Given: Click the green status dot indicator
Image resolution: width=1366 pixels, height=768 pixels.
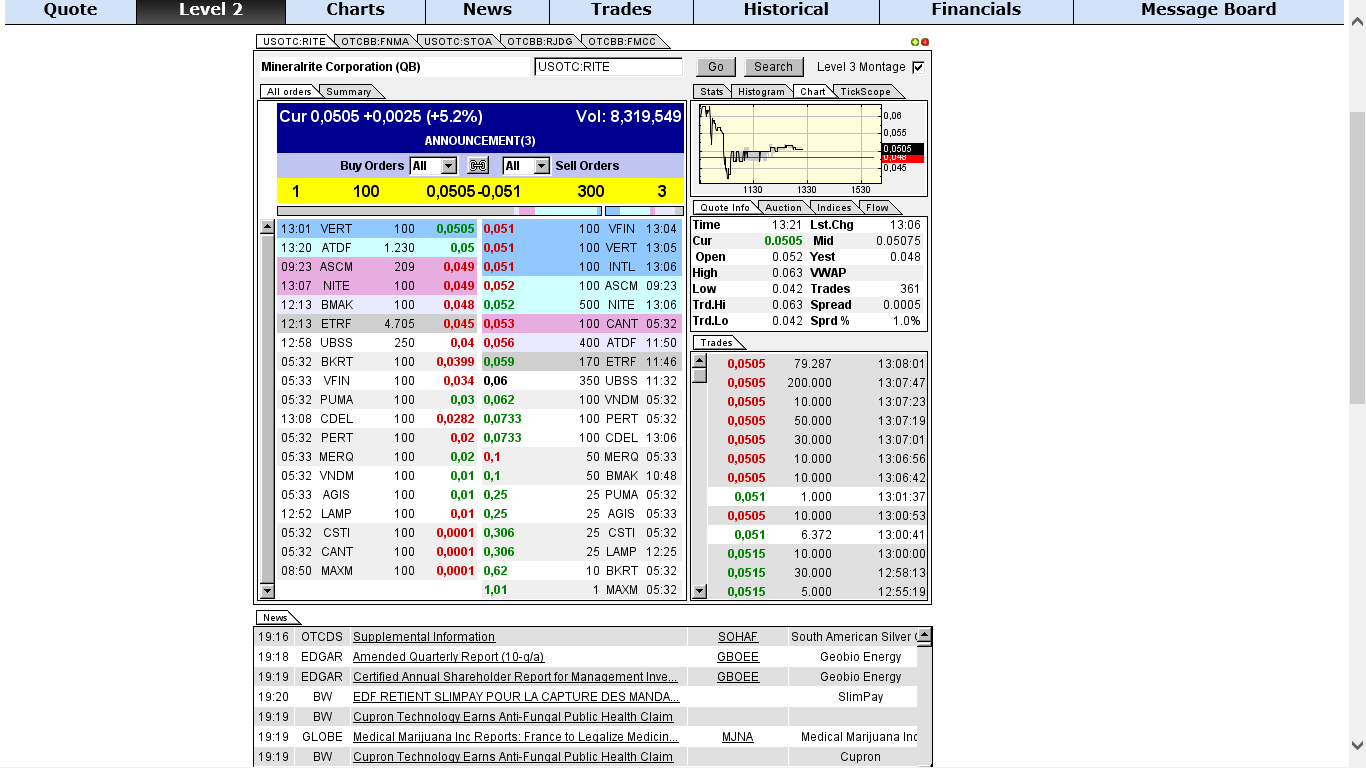Looking at the screenshot, I should (915, 42).
